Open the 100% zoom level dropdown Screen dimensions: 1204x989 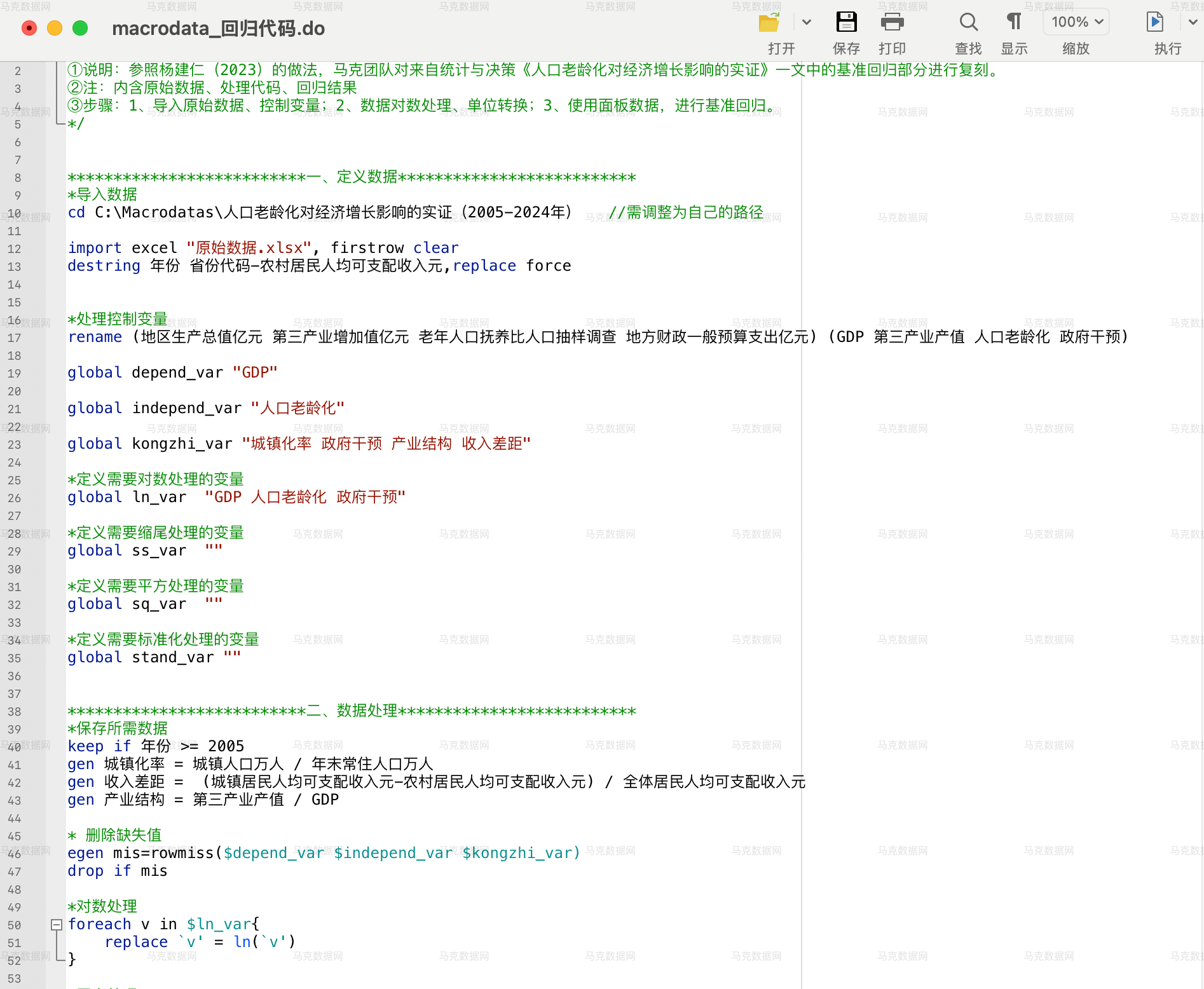click(1076, 22)
